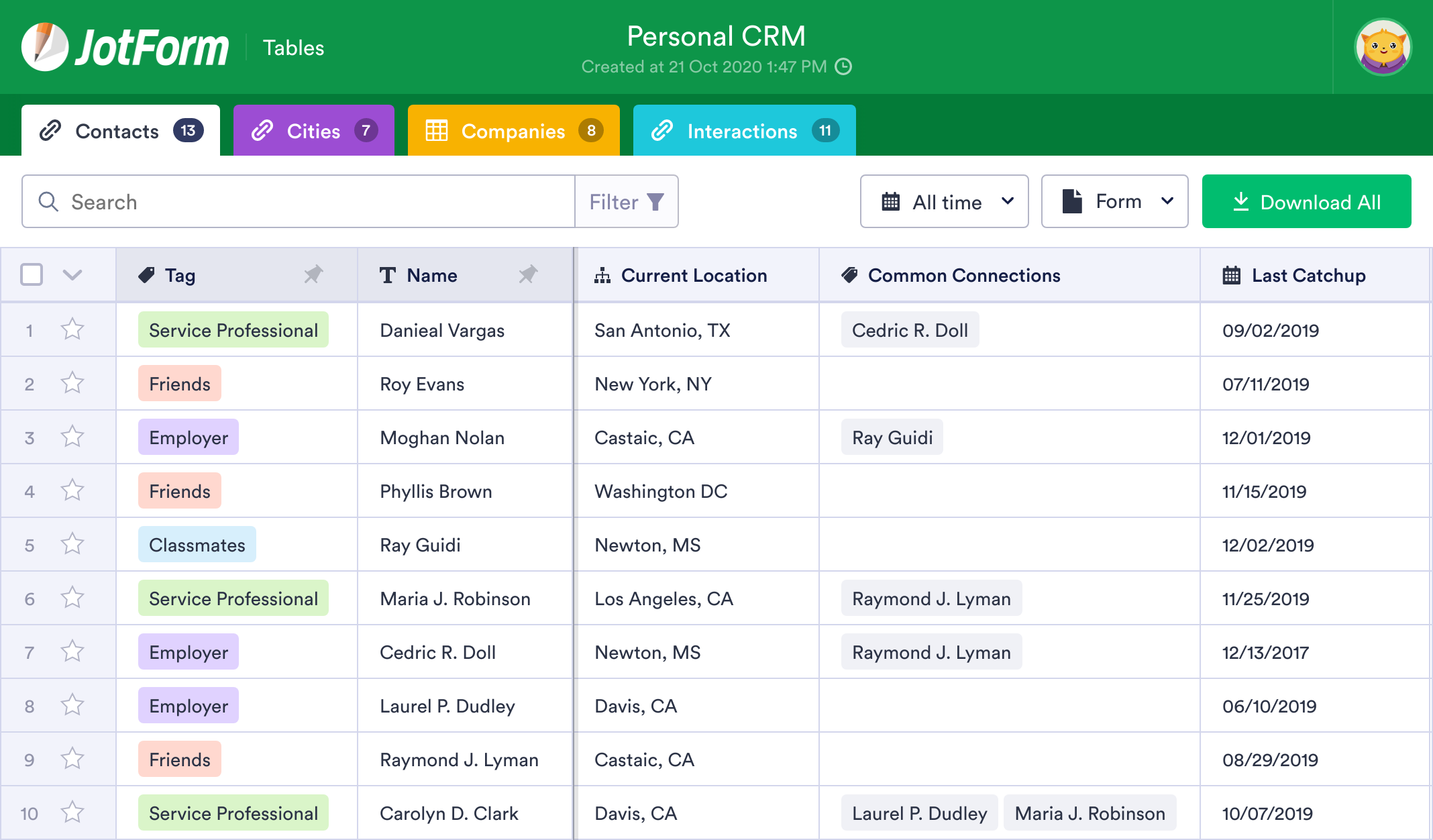1433x840 pixels.
Task: Star the Ray Guidi row
Action: tap(72, 544)
